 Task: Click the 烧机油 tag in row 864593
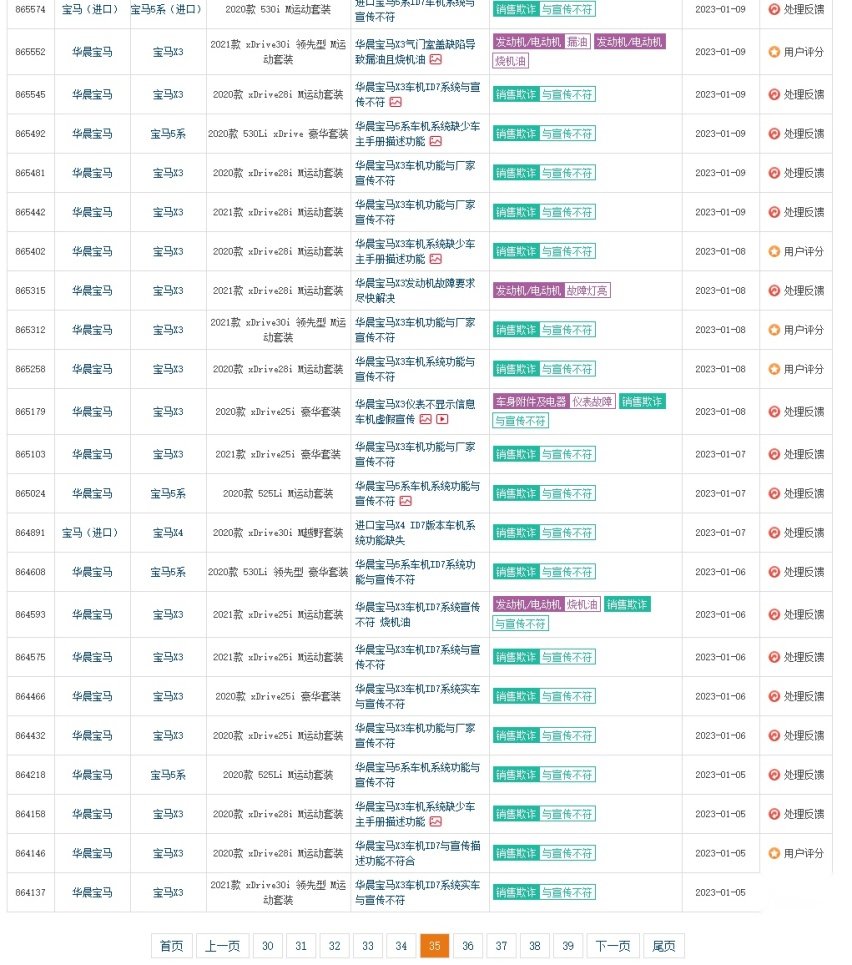tap(582, 605)
